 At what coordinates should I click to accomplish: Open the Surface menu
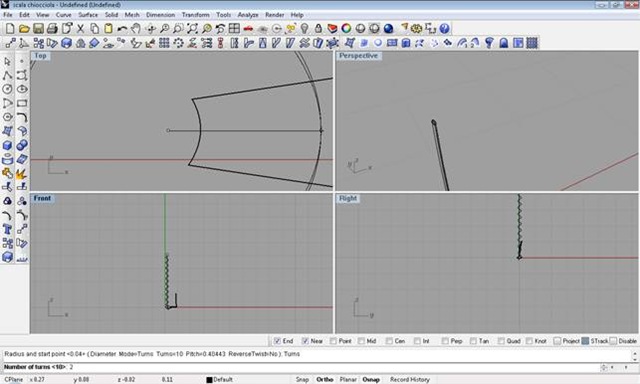[88, 15]
